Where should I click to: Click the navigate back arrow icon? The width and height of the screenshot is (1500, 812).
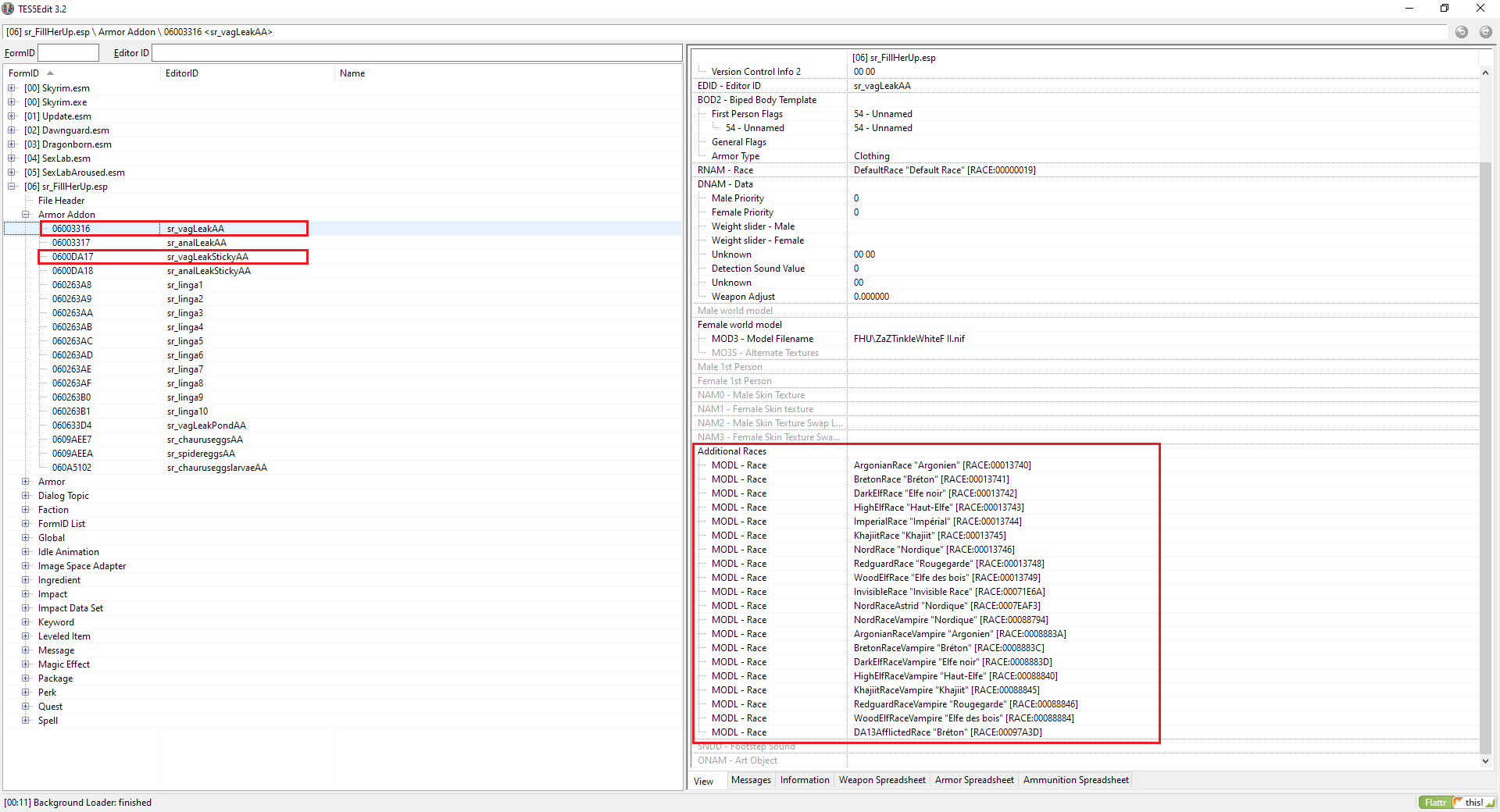(x=1462, y=32)
